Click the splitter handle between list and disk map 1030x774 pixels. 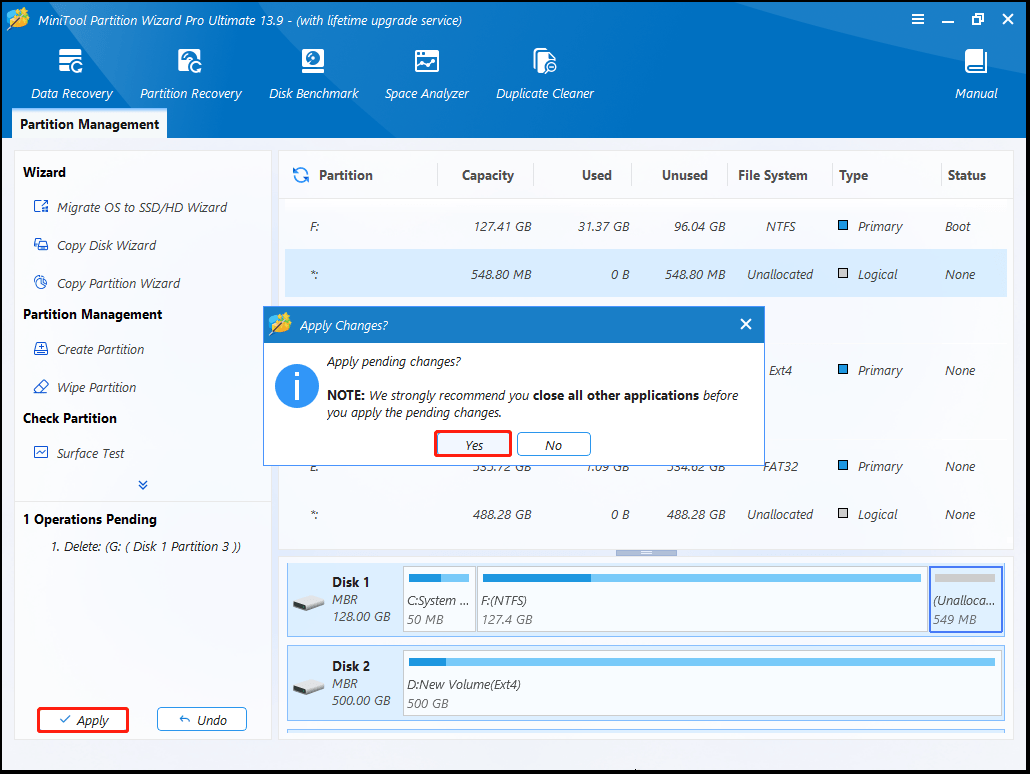pos(646,553)
